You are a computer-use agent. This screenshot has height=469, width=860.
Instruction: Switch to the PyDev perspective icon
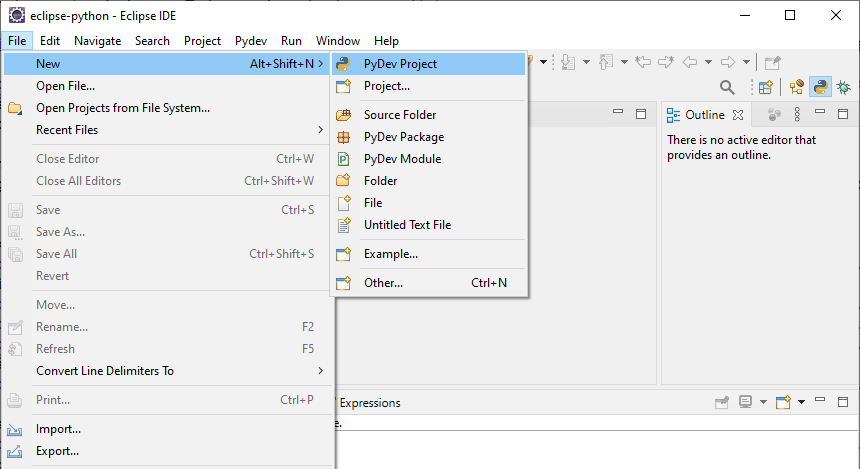821,87
